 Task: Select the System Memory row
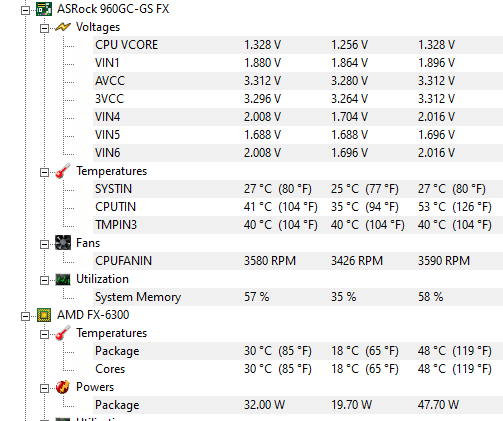coord(298,297)
